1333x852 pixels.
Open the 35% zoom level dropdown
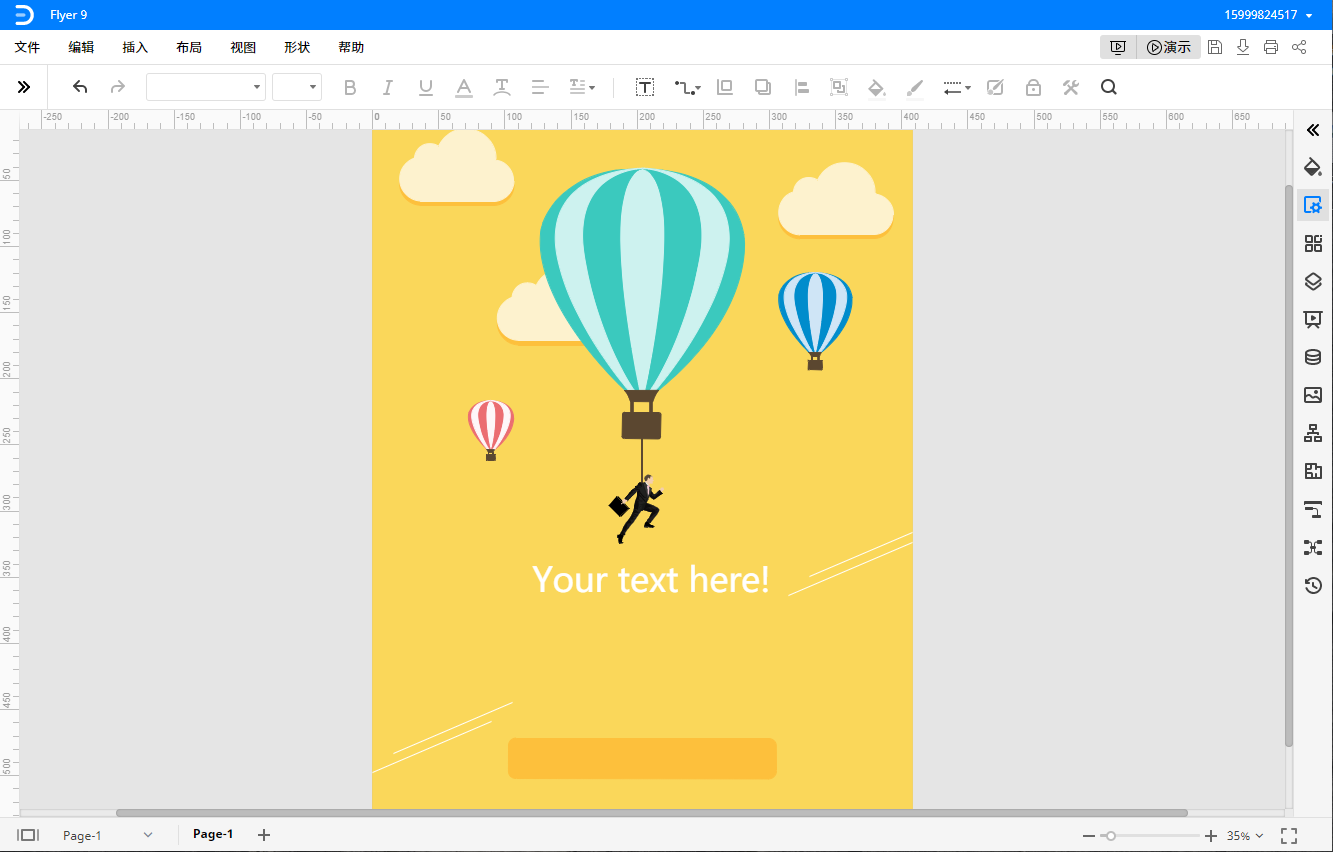[x=1245, y=836]
